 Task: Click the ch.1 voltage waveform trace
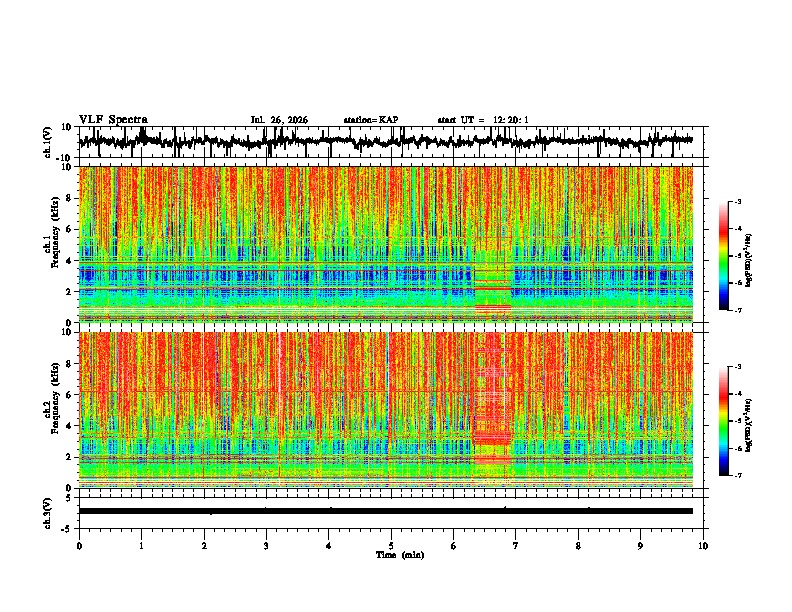pyautogui.click(x=385, y=141)
